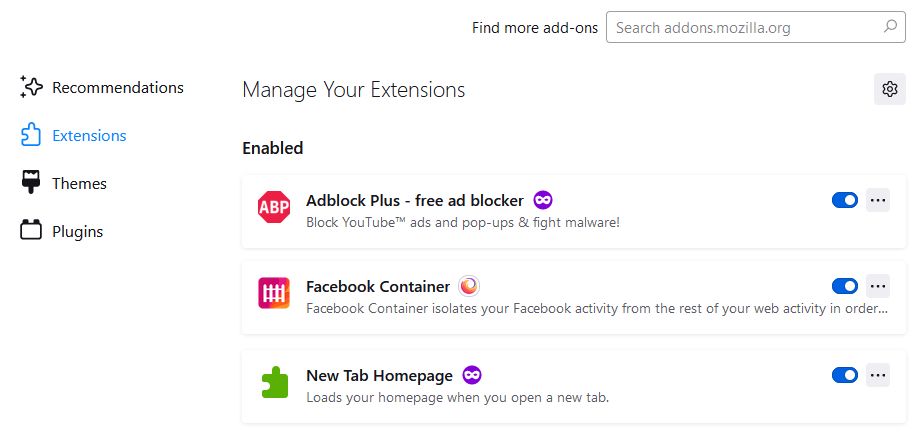Open more options for New Tab Homepage
The image size is (924, 433).
click(x=878, y=375)
